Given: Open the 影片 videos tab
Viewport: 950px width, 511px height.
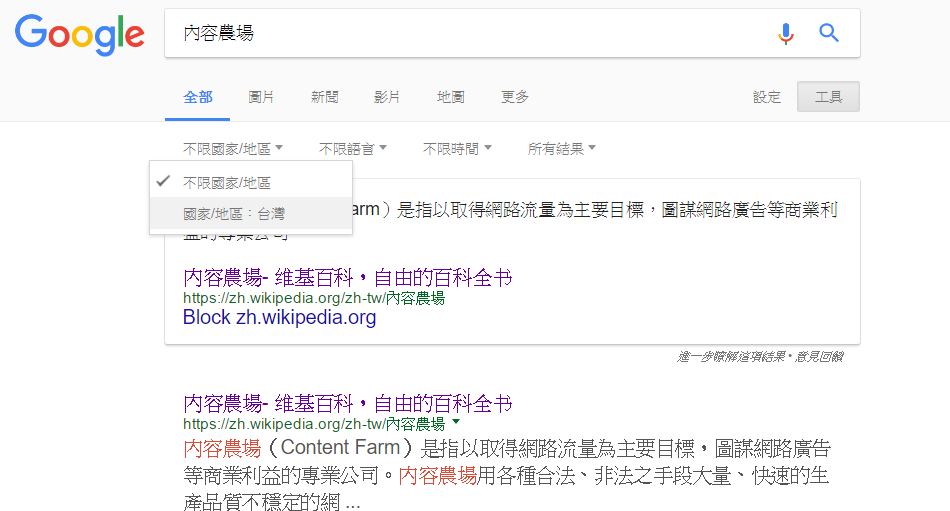Looking at the screenshot, I should click(x=387, y=97).
